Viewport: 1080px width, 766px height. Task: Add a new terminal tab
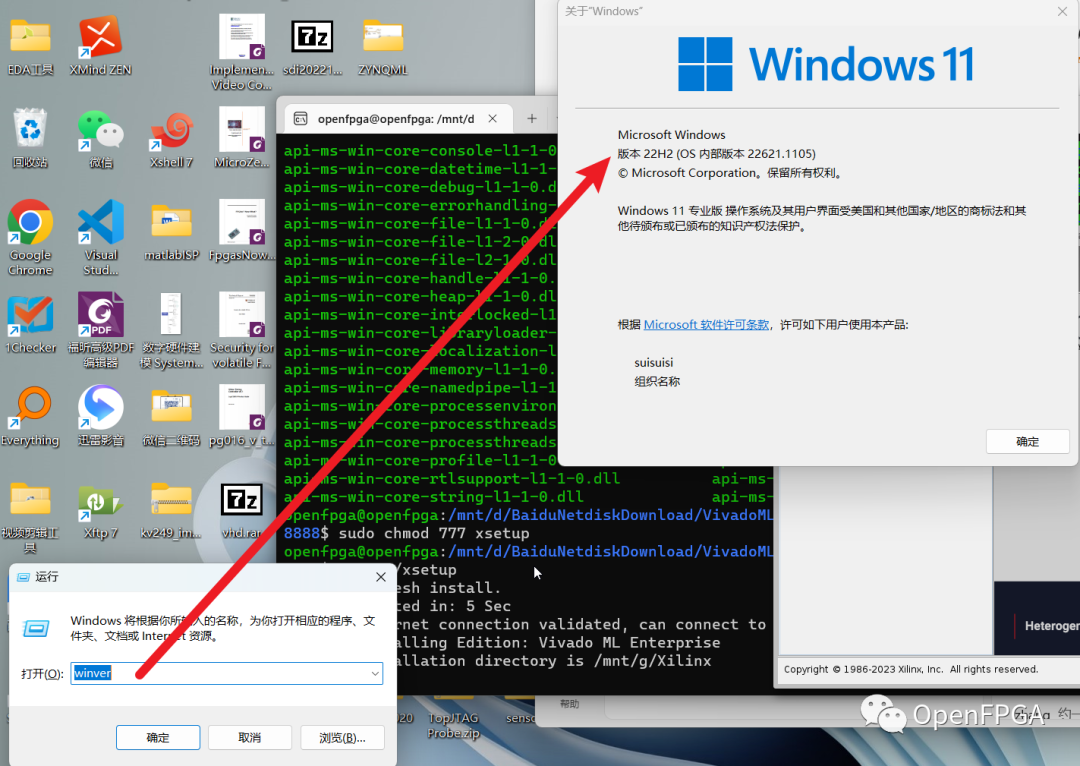click(532, 118)
